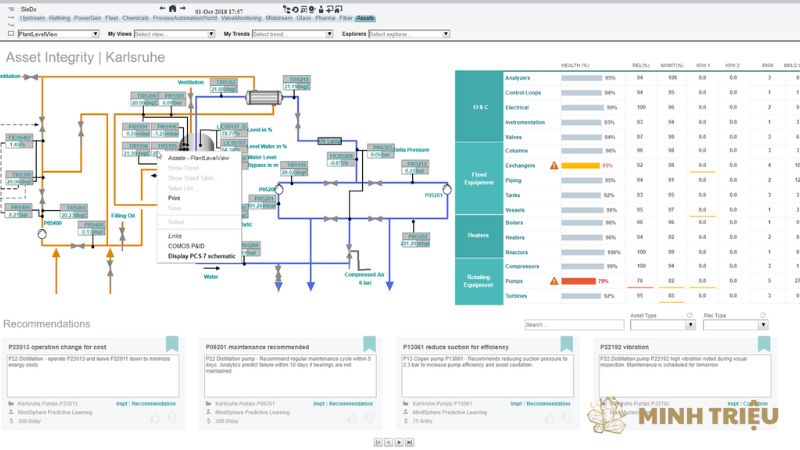
Task: Click the Exchangers warning triangle icon
Action: pyautogui.click(x=554, y=165)
